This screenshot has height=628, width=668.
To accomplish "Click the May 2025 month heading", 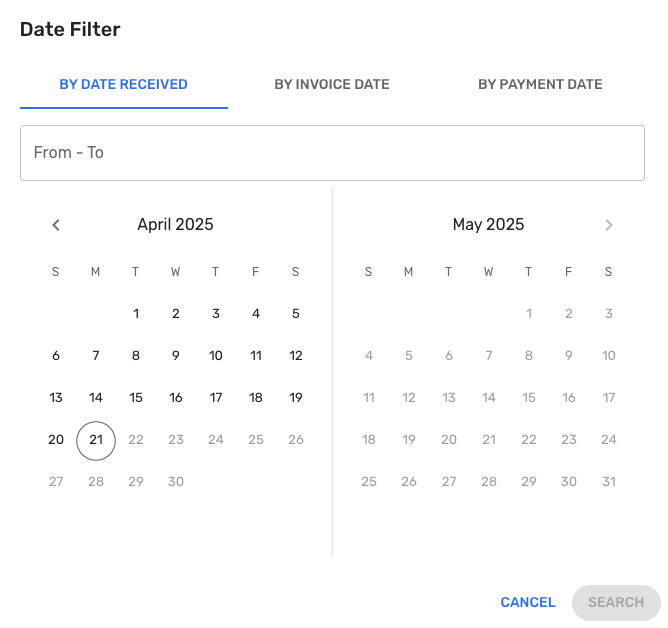I will [x=489, y=225].
